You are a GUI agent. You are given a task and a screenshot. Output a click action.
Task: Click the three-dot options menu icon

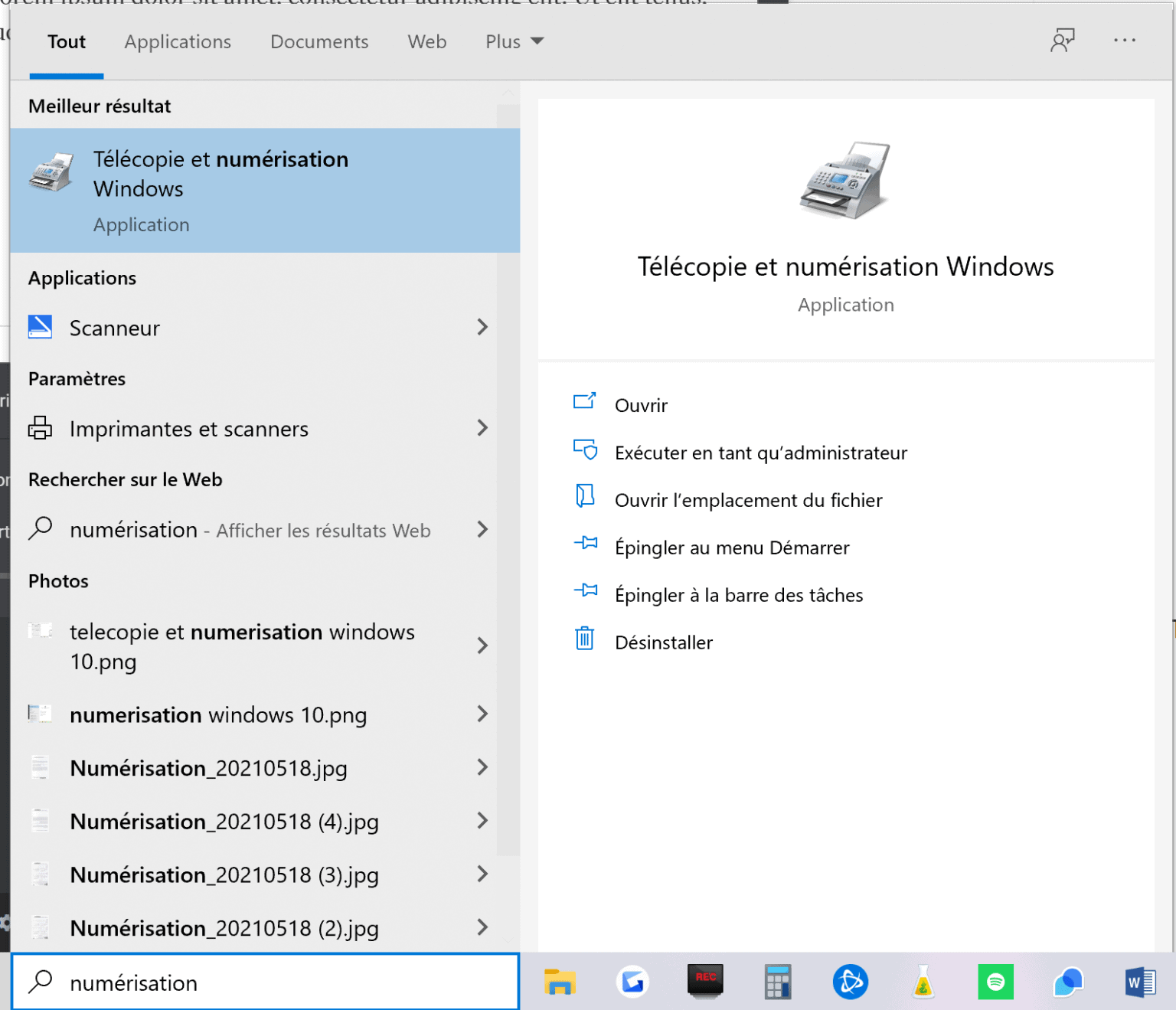[1124, 41]
